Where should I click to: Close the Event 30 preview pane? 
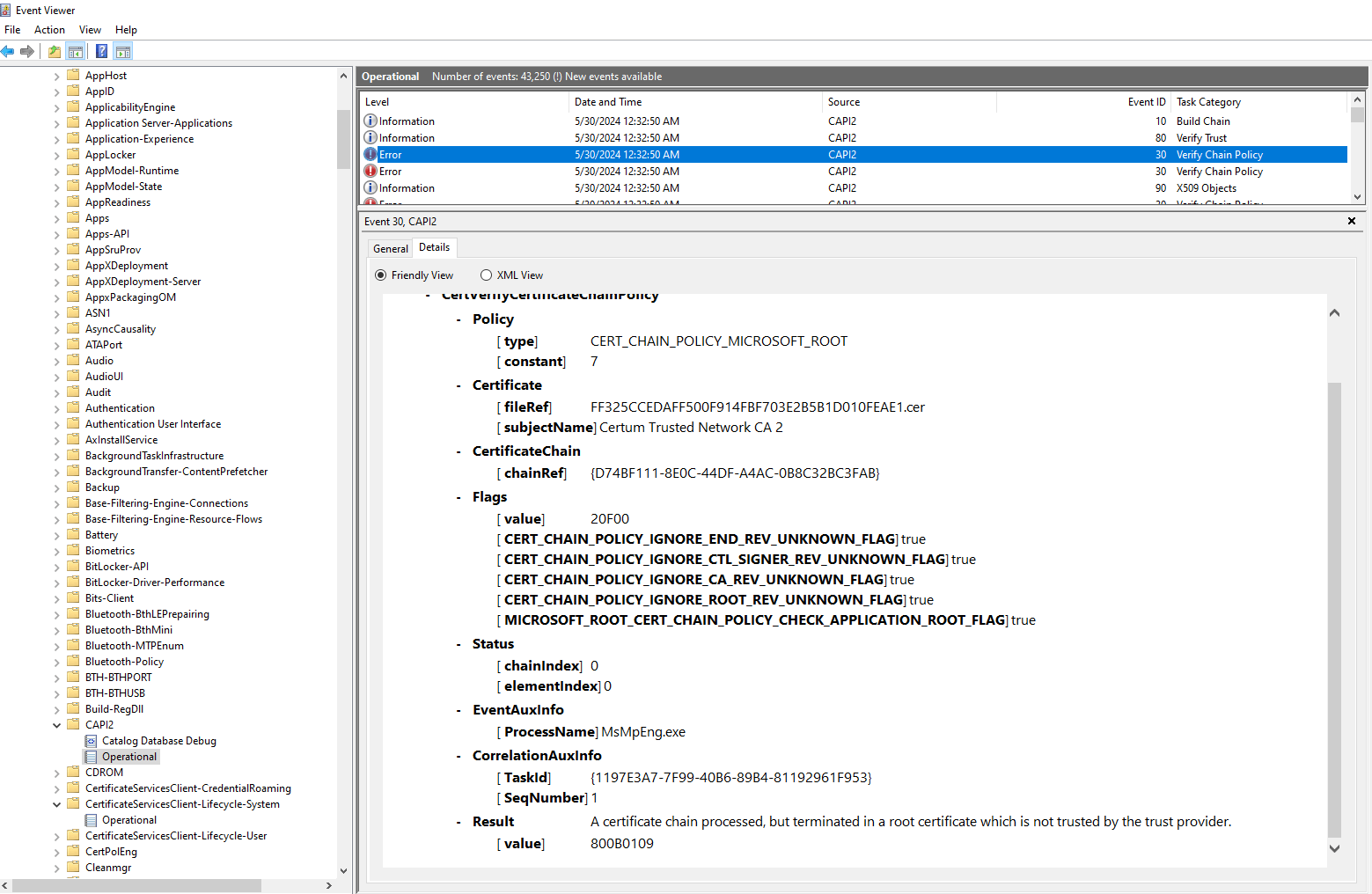point(1352,221)
